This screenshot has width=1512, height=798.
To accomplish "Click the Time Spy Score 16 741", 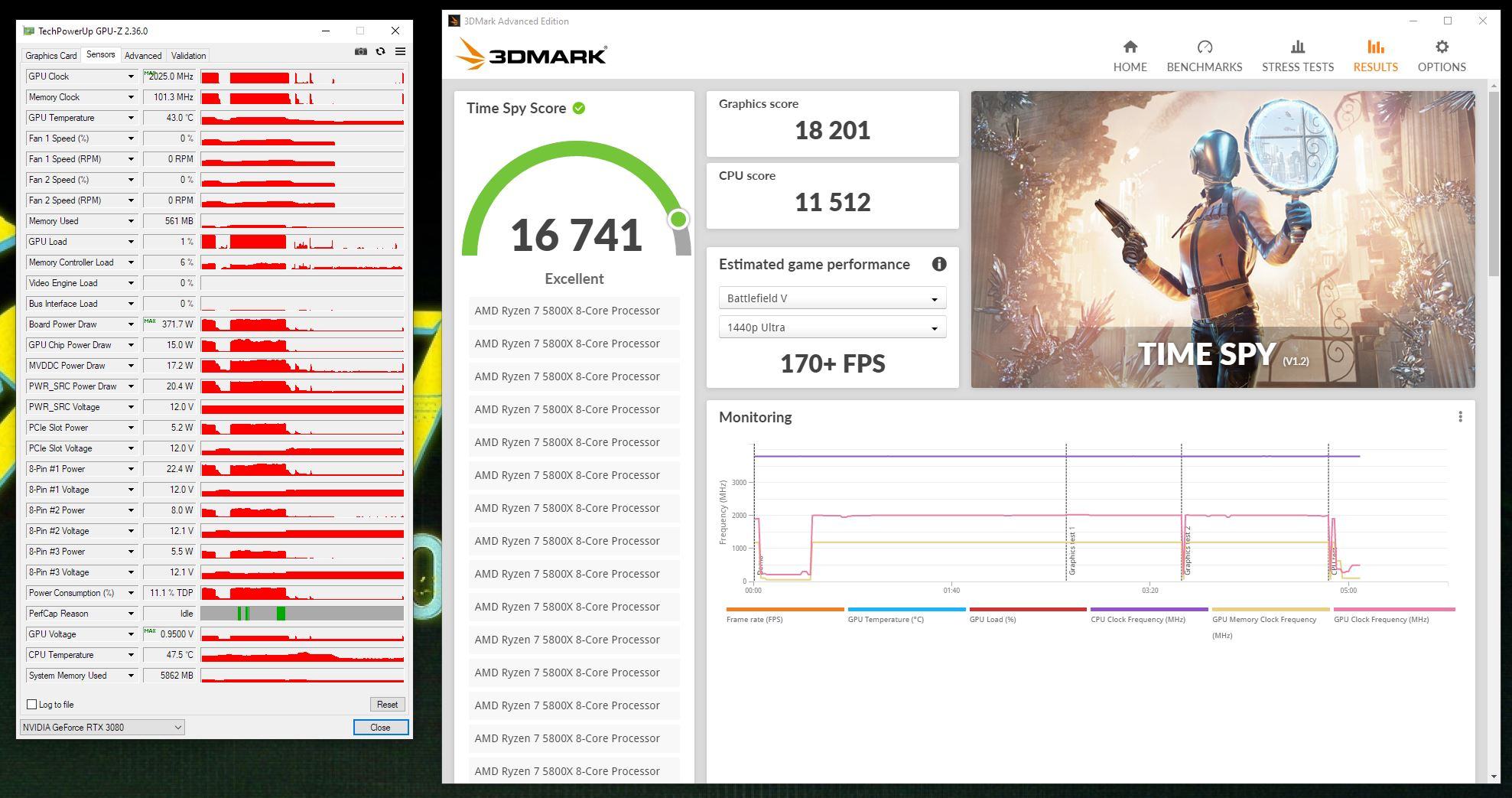I will pos(576,235).
